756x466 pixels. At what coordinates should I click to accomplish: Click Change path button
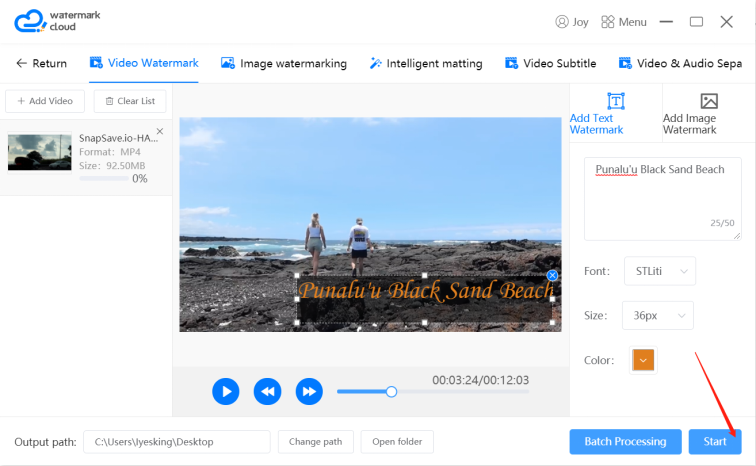click(x=316, y=442)
